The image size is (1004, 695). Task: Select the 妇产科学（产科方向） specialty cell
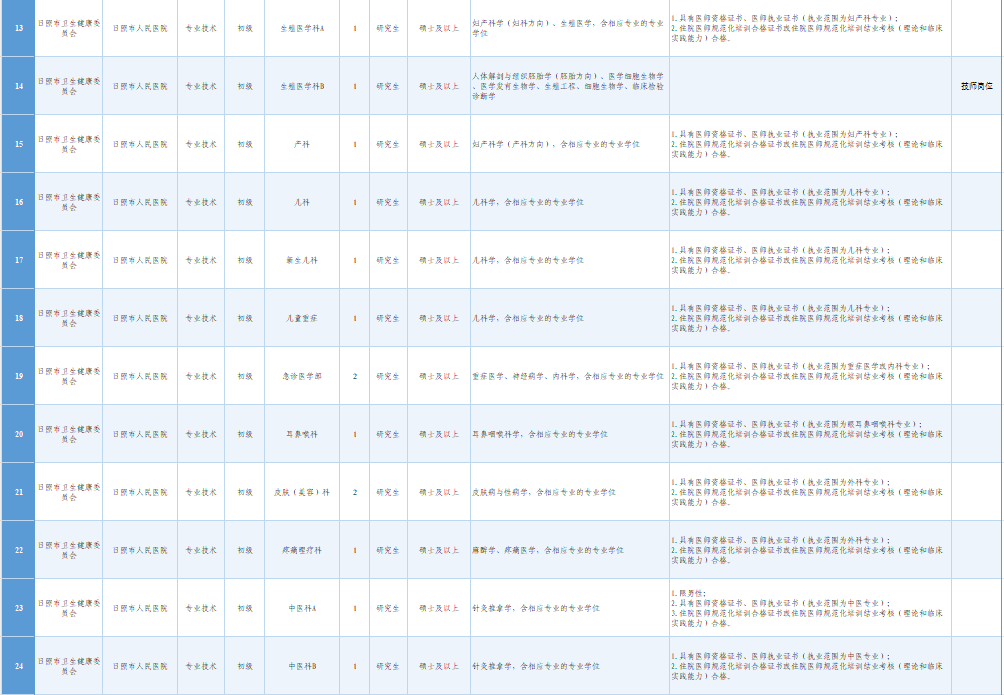pos(570,144)
